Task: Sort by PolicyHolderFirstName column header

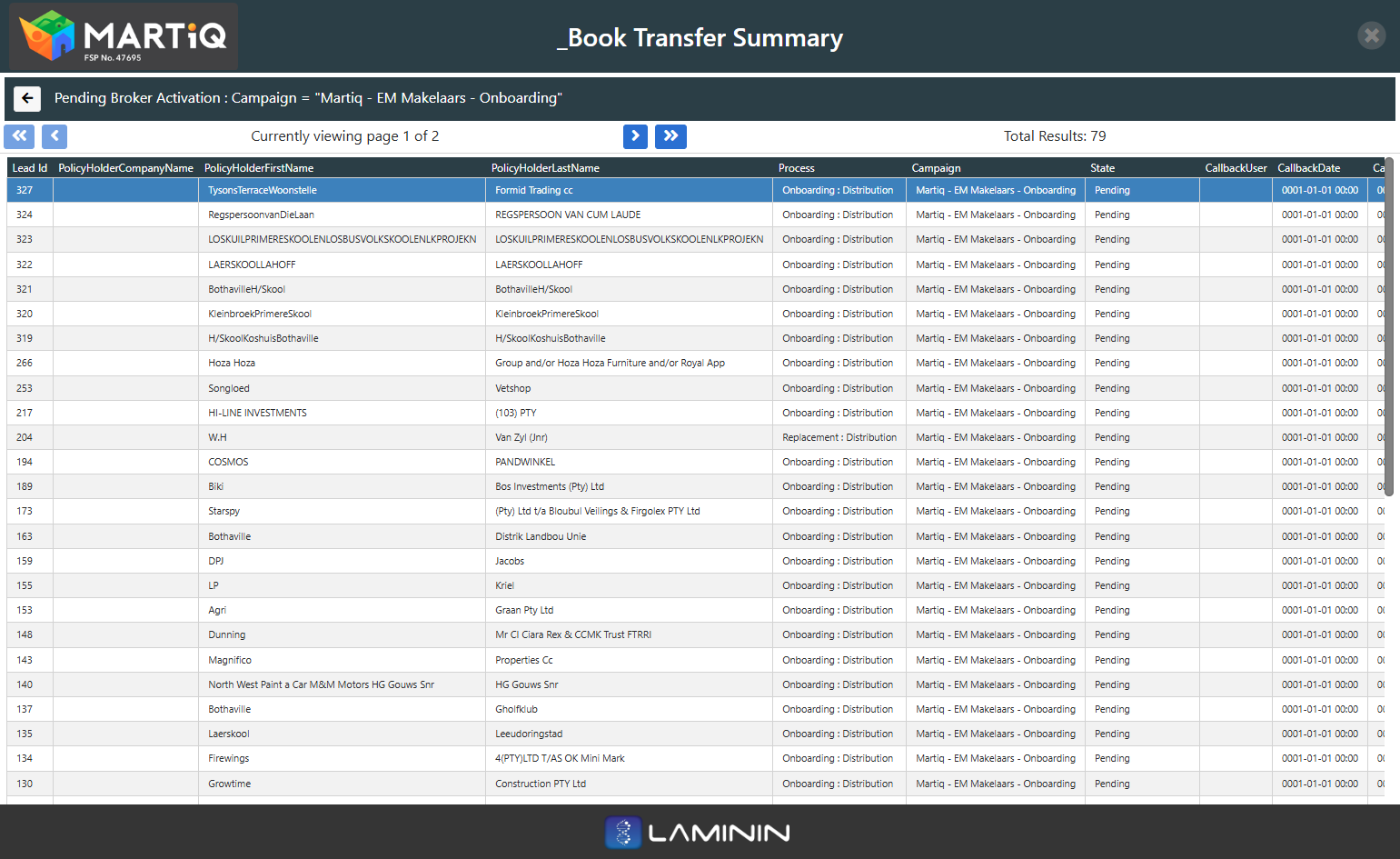Action: click(343, 168)
